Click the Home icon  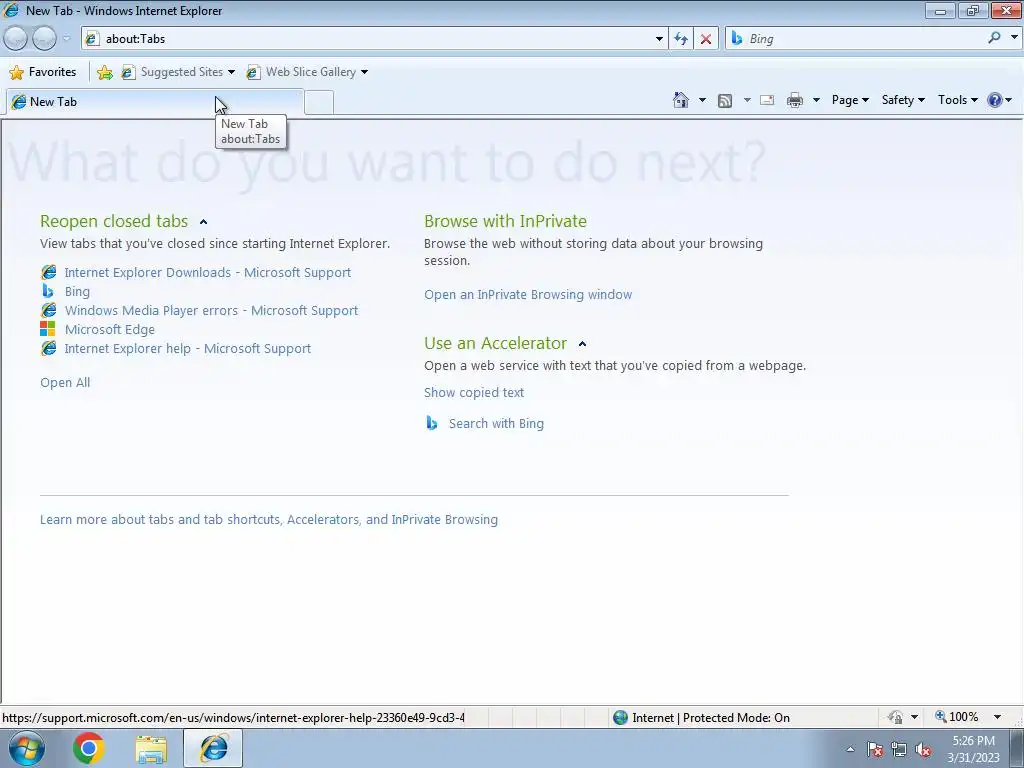[680, 100]
